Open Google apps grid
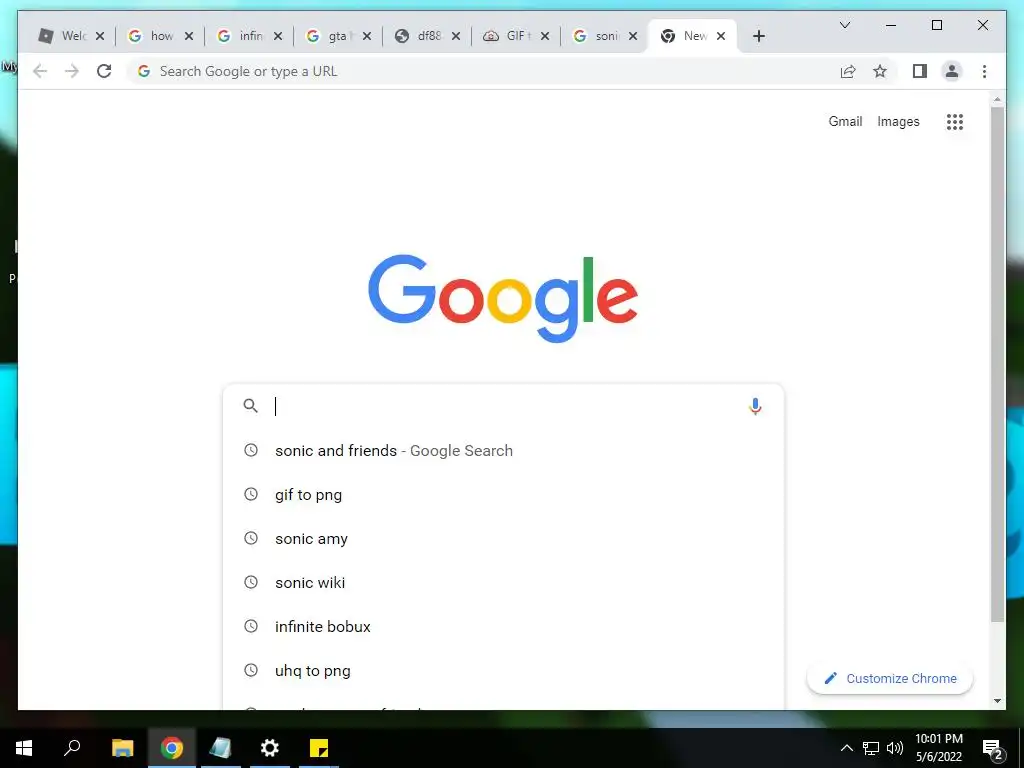This screenshot has height=768, width=1024. (x=955, y=121)
